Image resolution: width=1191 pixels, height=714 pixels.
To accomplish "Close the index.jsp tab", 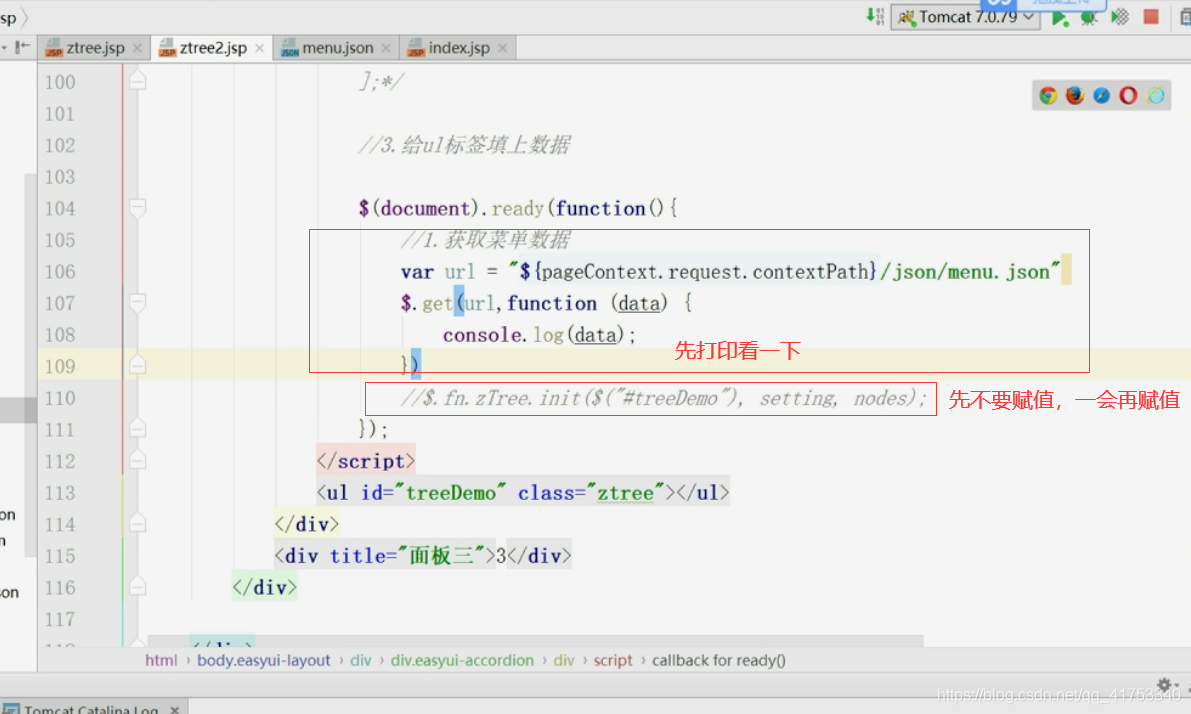I will [502, 48].
